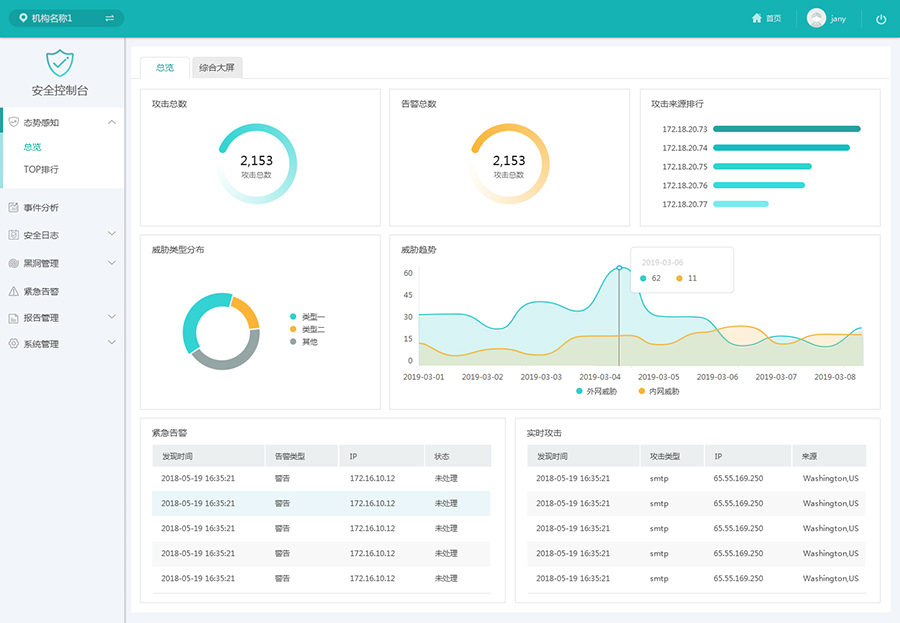Viewport: 900px width, 623px height.
Task: Toggle the 内网威胁 legend series
Action: tap(659, 391)
